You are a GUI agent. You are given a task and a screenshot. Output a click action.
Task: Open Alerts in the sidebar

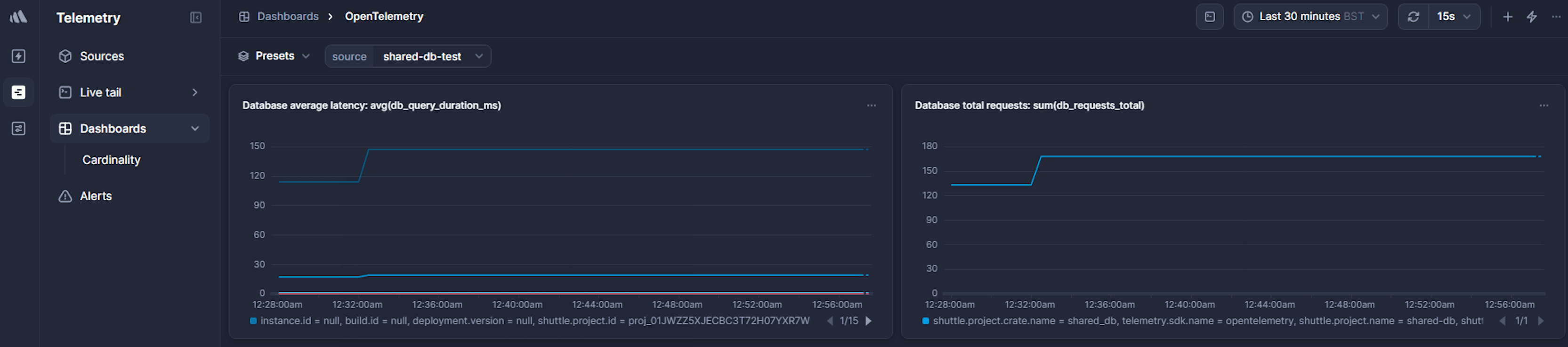[x=96, y=196]
